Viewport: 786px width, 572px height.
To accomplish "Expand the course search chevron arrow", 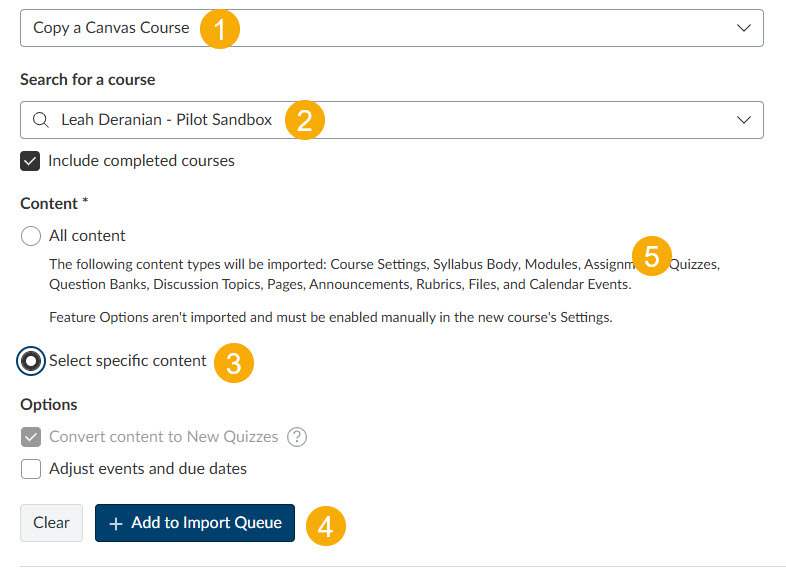I will (x=743, y=120).
